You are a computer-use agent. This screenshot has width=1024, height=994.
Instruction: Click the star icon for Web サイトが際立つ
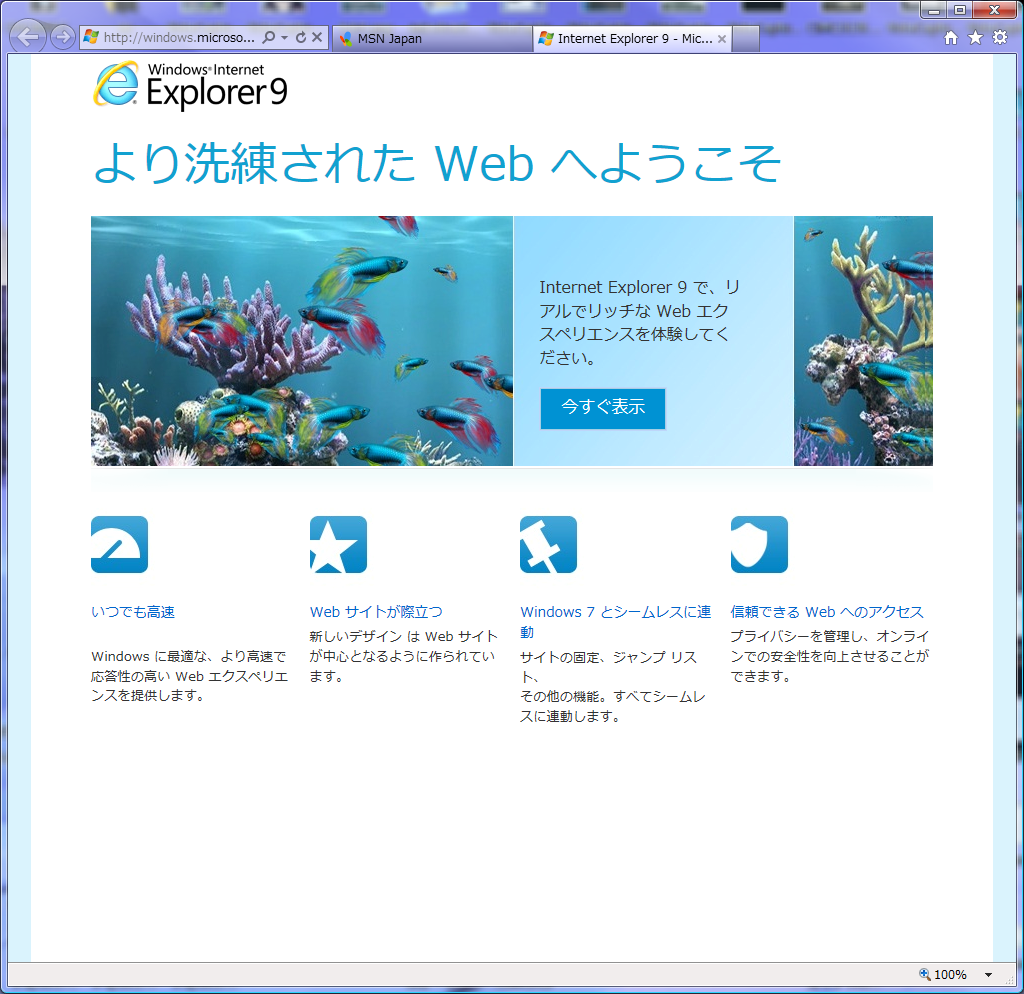pos(338,545)
